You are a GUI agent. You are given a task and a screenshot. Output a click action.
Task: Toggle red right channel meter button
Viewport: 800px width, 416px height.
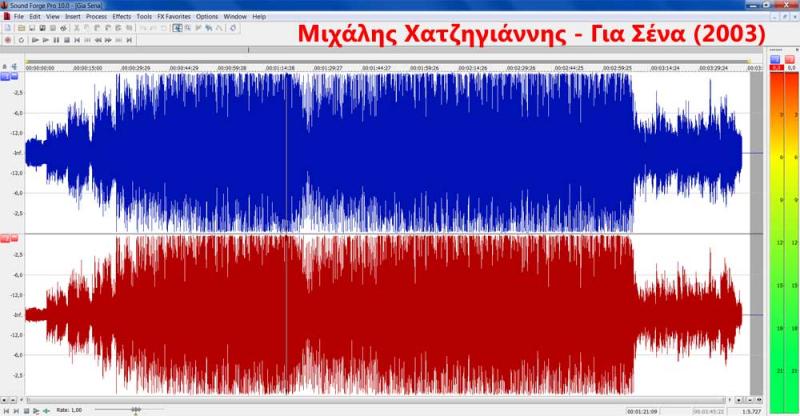[789, 59]
